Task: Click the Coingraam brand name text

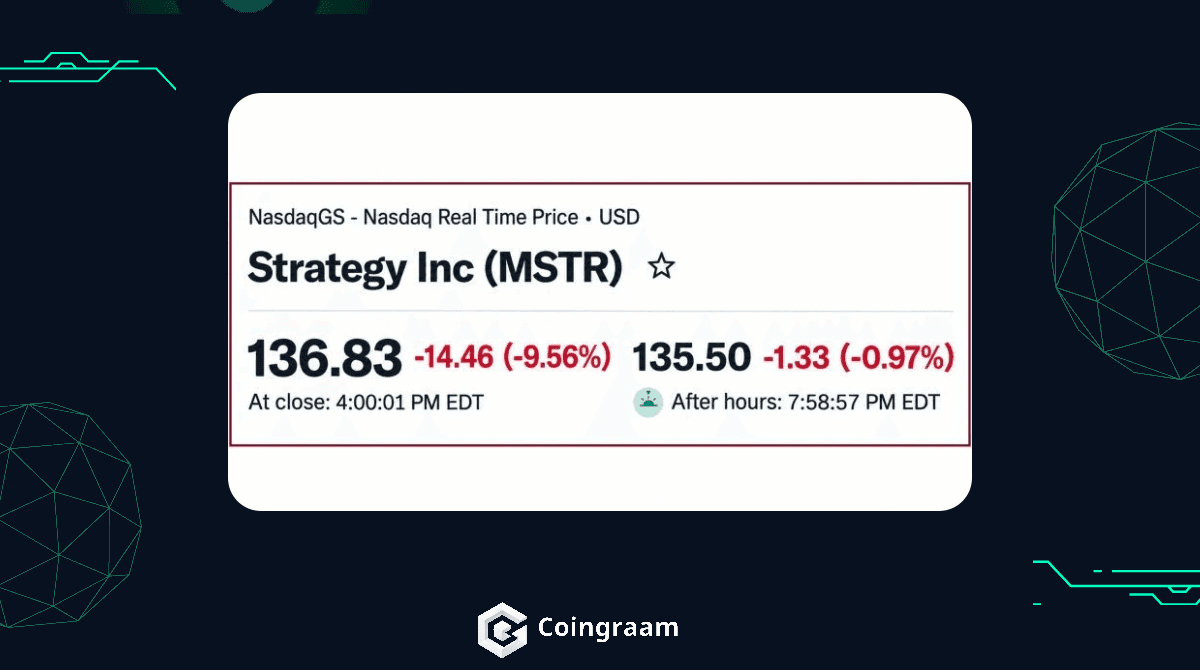Action: (608, 628)
